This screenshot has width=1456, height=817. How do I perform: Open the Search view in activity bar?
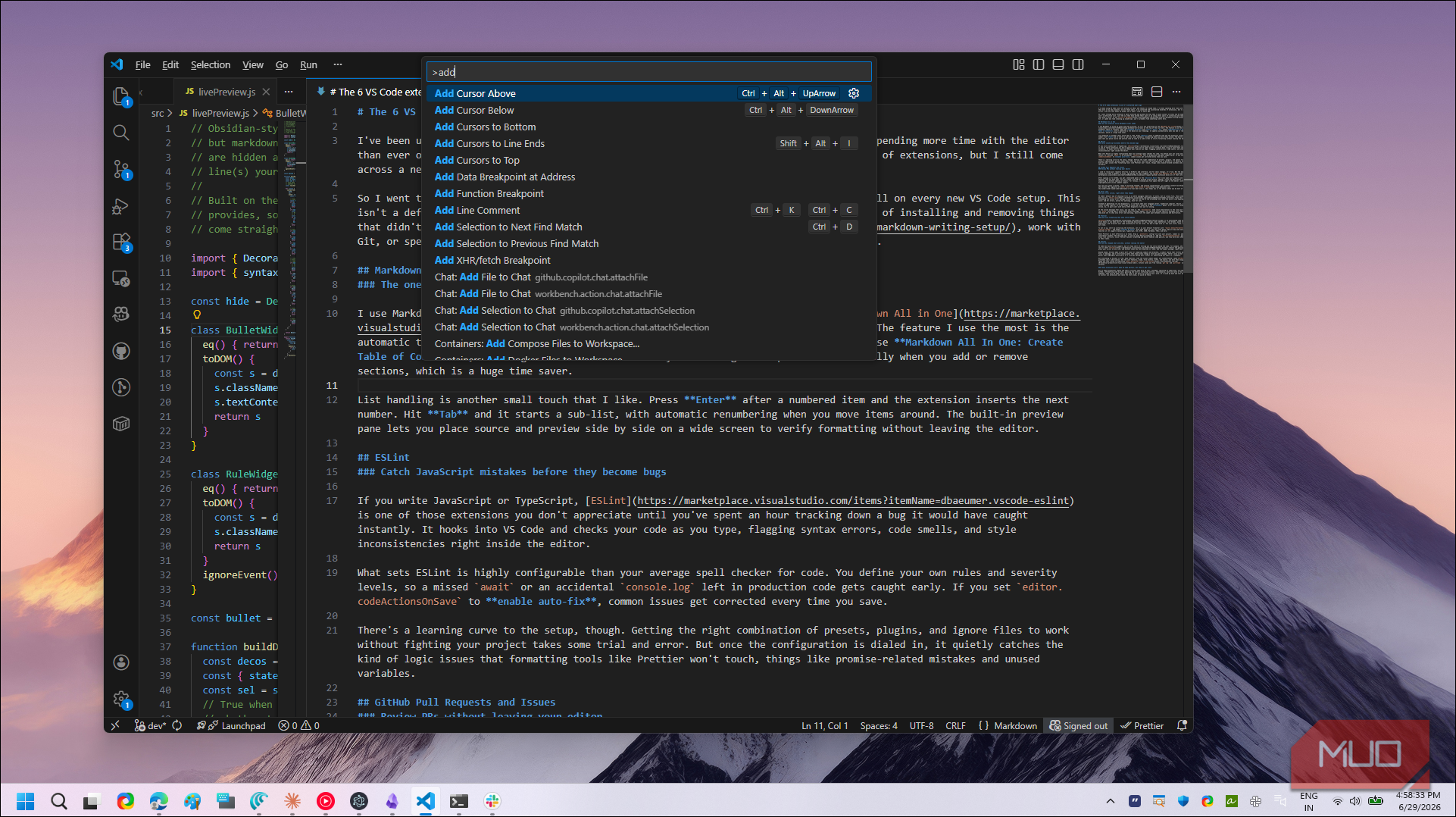[121, 133]
